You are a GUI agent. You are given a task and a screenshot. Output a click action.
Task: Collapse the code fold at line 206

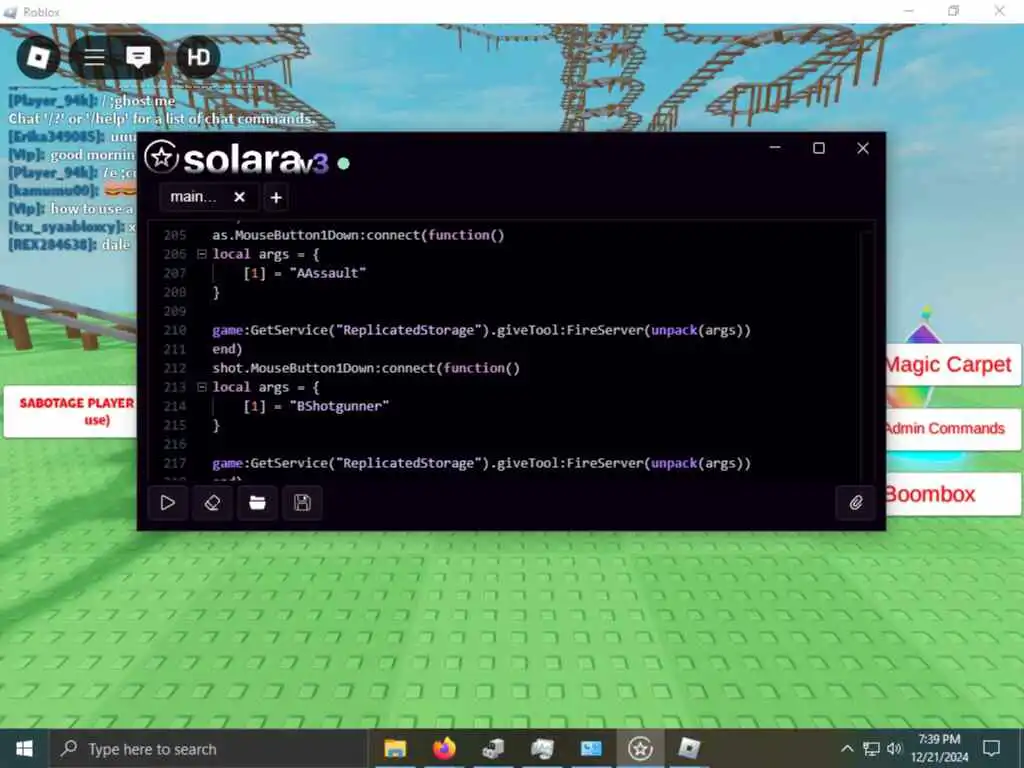point(202,254)
